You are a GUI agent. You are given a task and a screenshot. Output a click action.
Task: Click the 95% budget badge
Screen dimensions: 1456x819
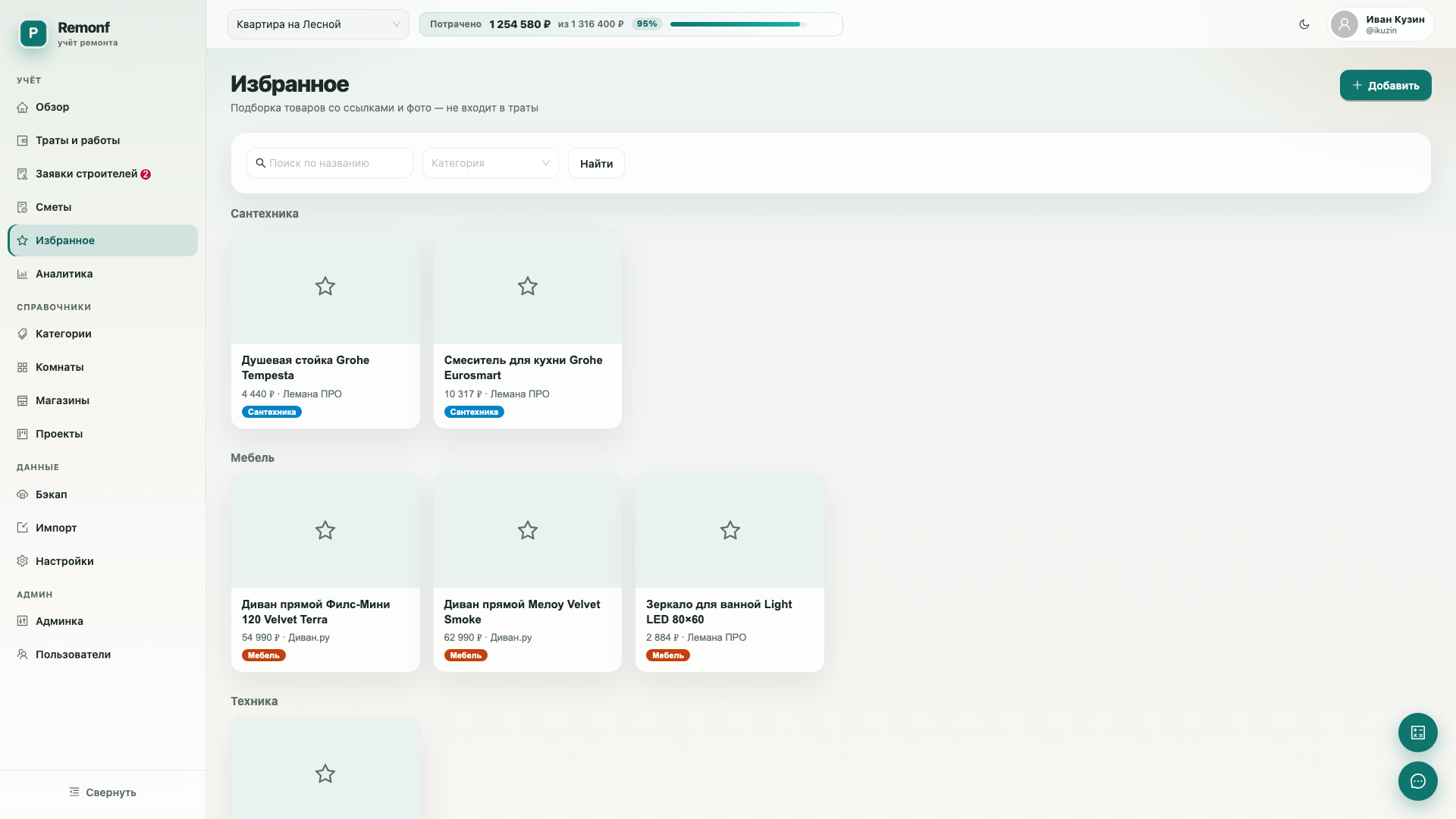pyautogui.click(x=647, y=24)
